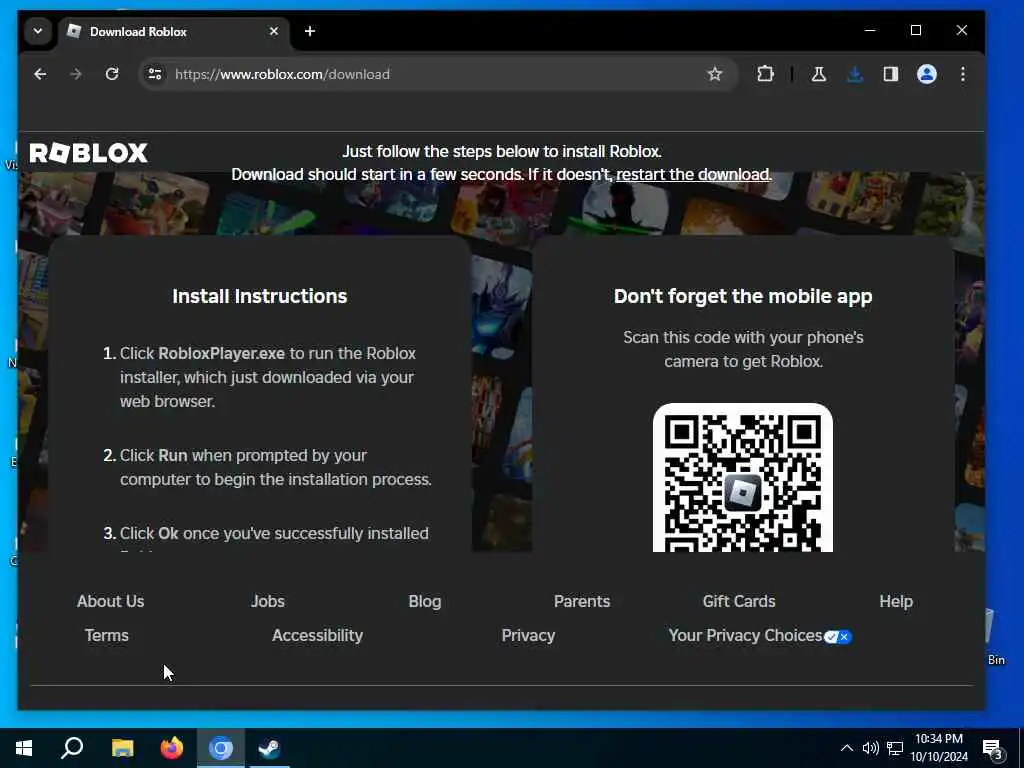Click the Chrome taskbar icon

(x=221, y=748)
